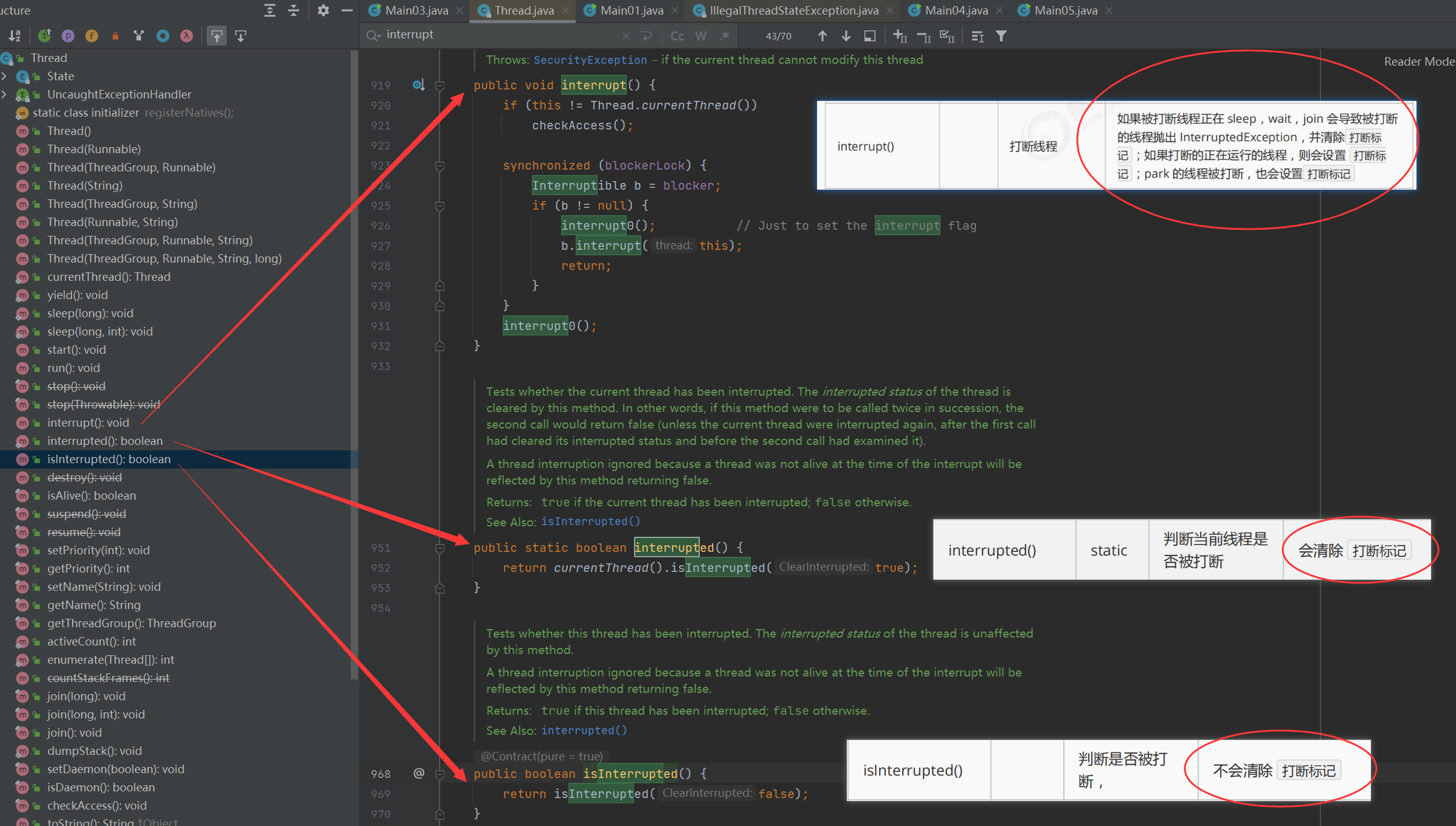Fold interrupted() method at line 951

(x=440, y=548)
